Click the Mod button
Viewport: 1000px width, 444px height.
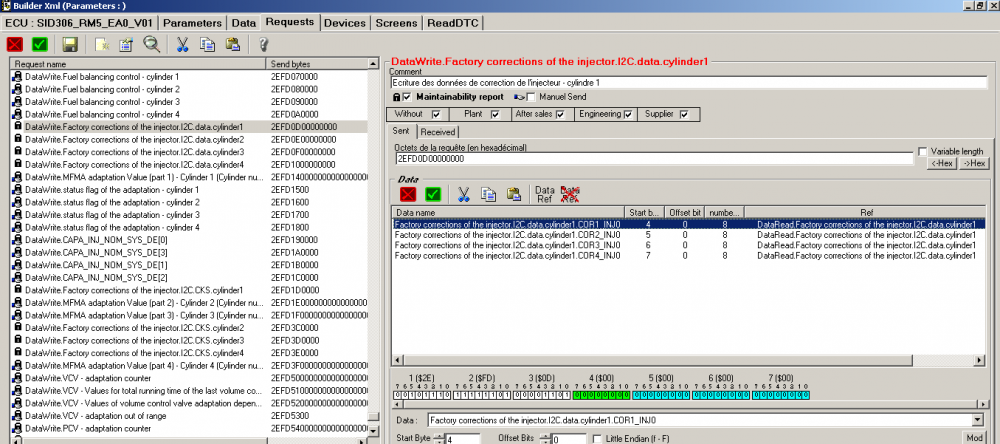click(973, 438)
